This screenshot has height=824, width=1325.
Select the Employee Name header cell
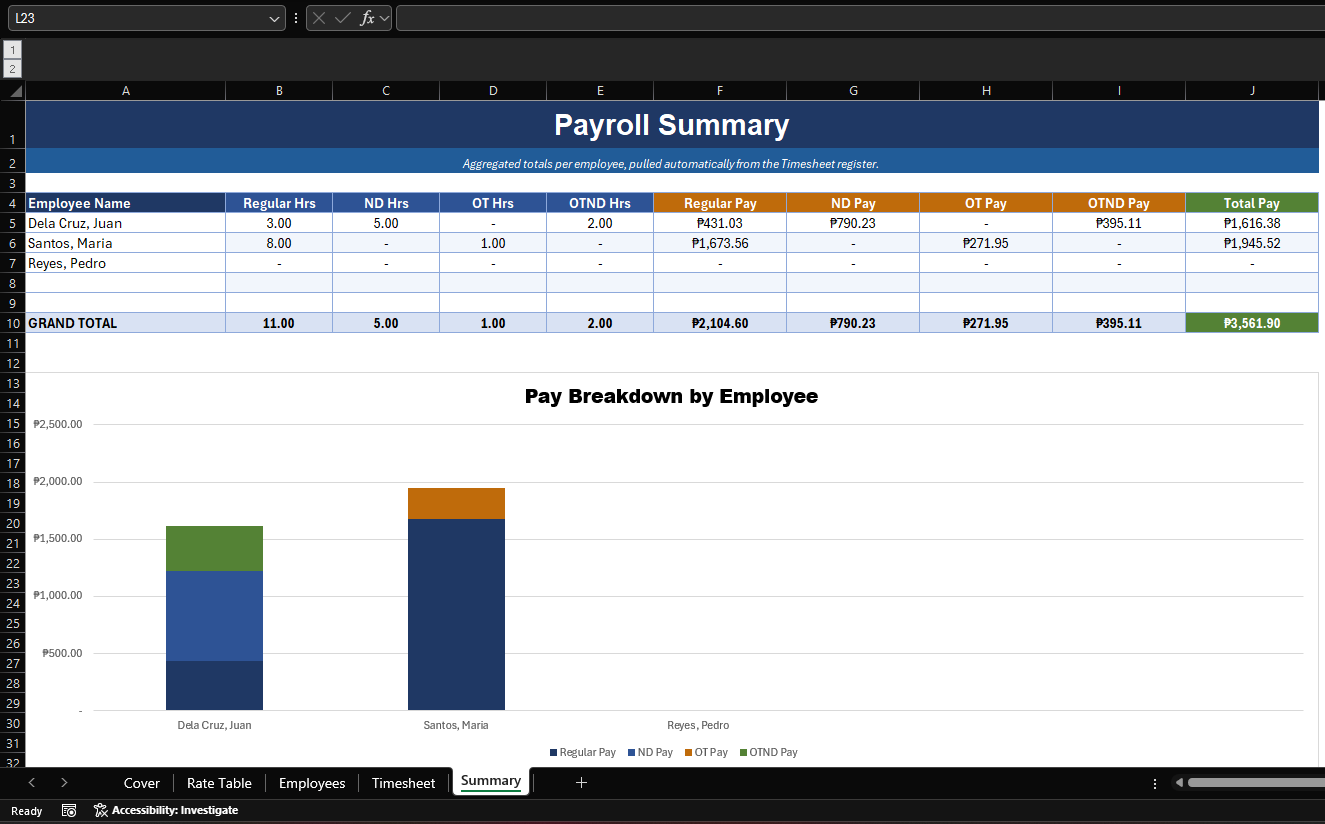point(126,203)
